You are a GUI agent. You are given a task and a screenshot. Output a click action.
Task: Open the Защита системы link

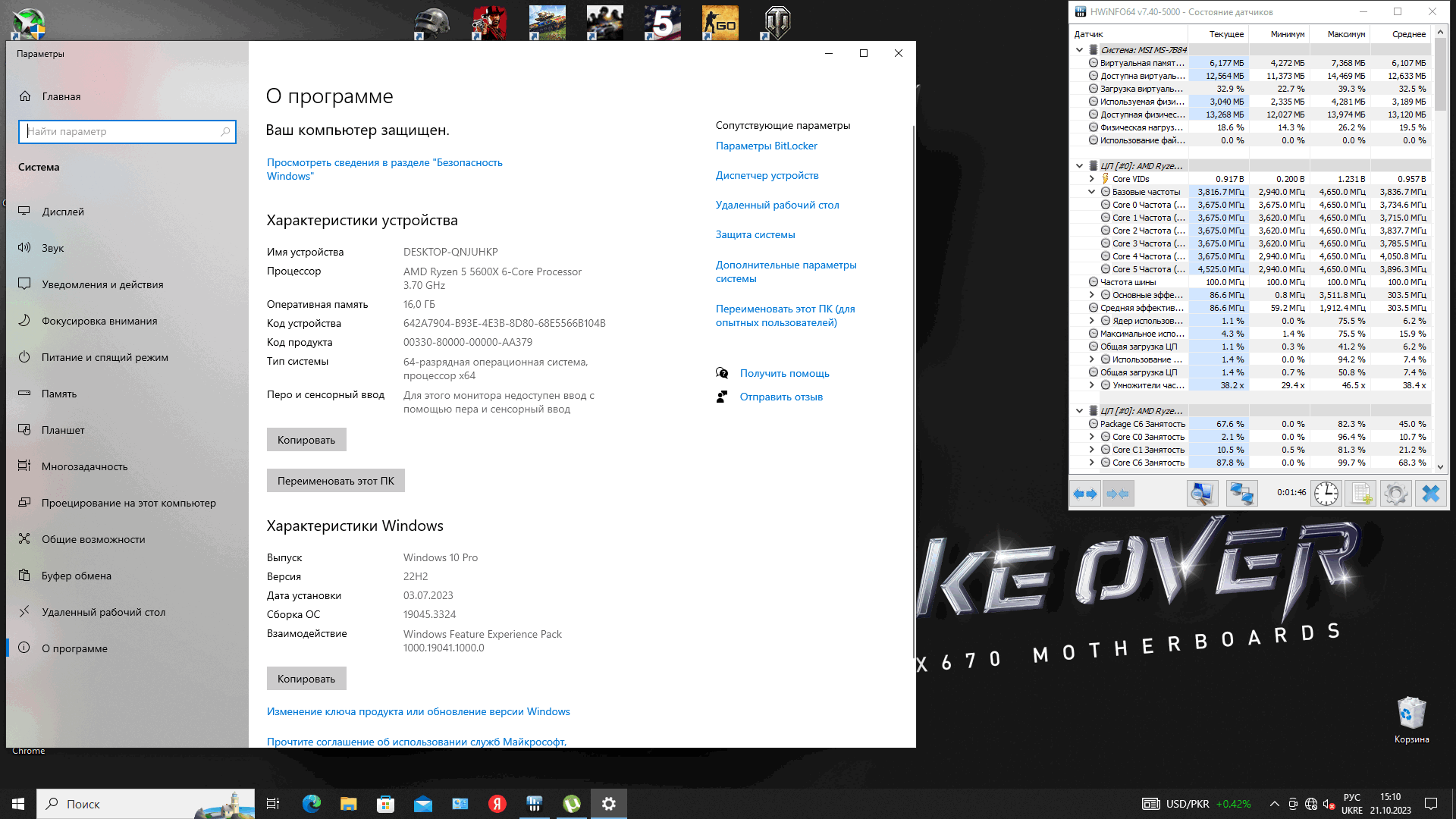click(x=755, y=234)
